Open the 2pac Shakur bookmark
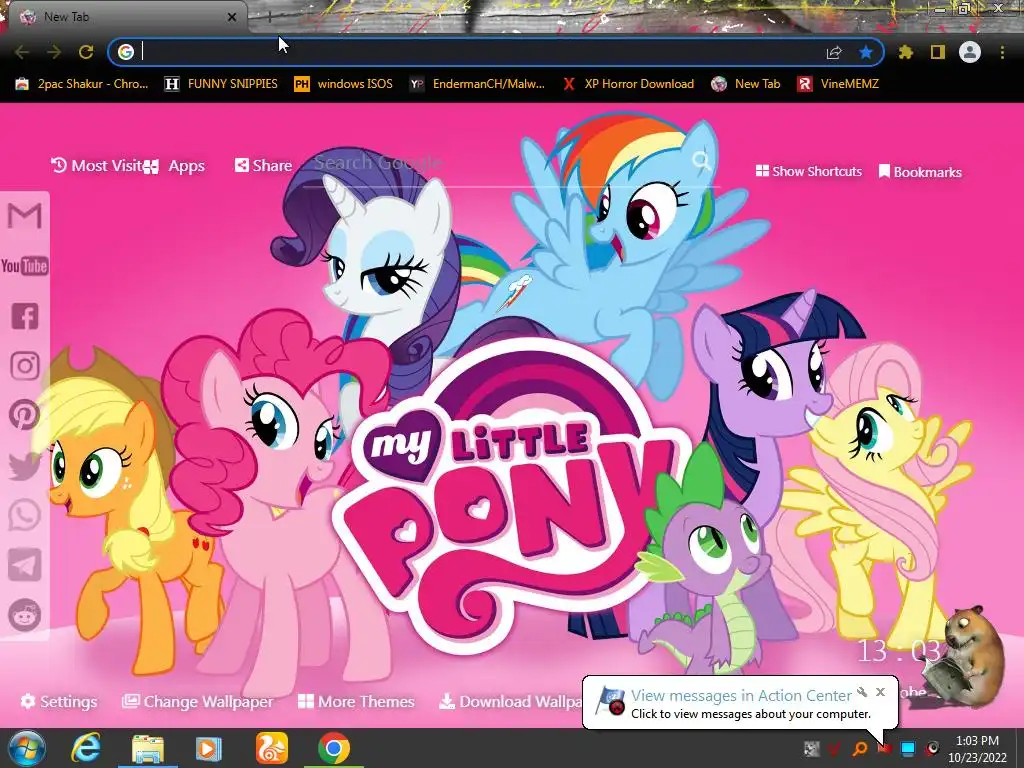This screenshot has width=1024, height=768. (82, 84)
